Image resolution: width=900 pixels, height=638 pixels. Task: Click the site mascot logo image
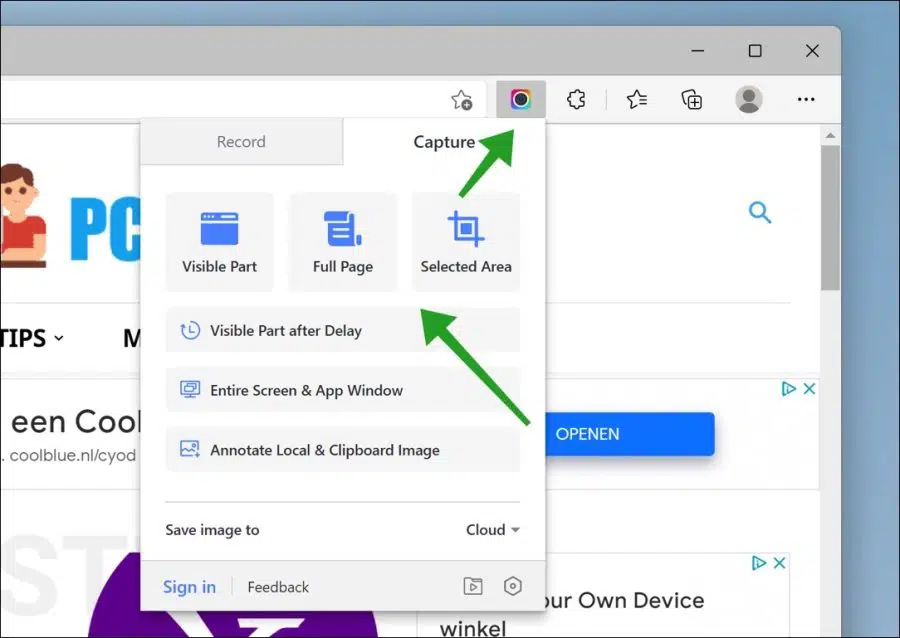[22, 216]
